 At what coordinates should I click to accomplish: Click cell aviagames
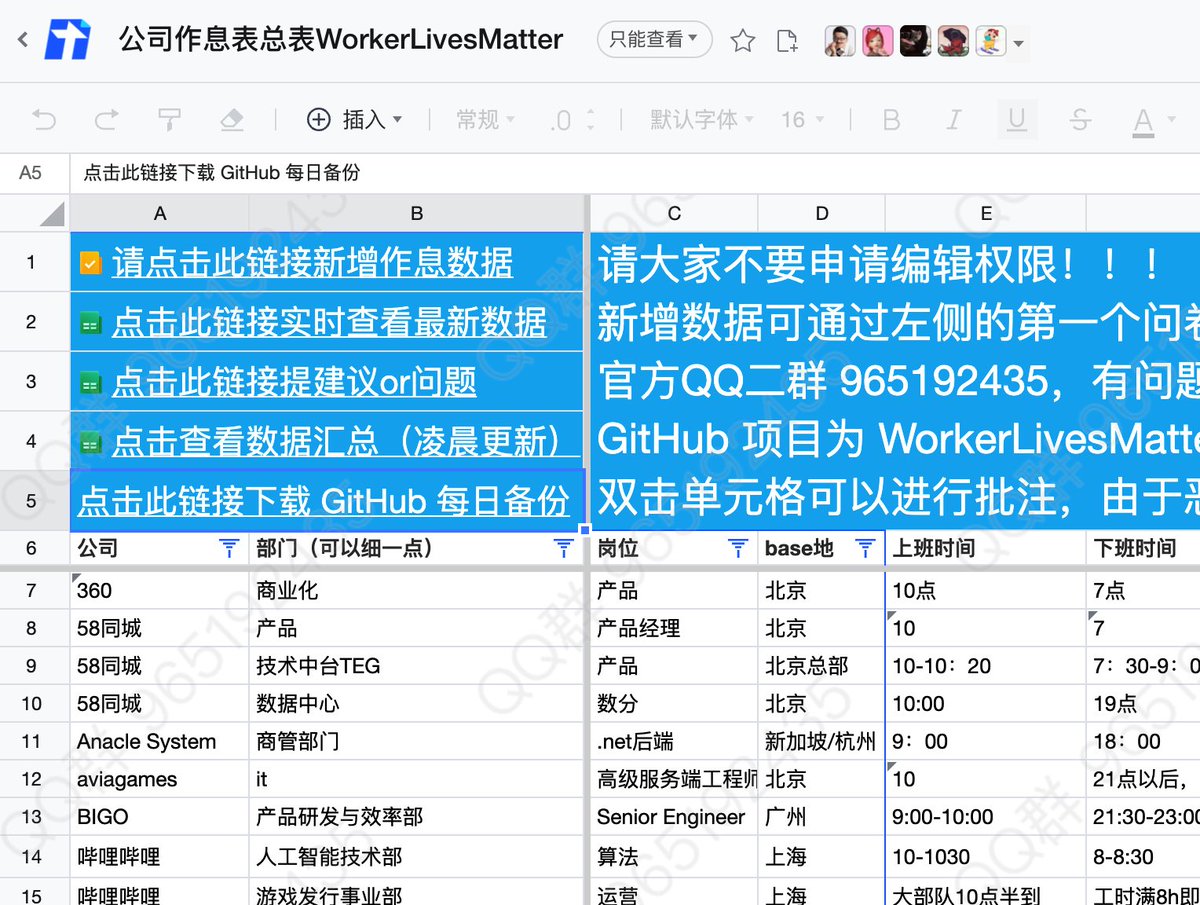pos(160,779)
